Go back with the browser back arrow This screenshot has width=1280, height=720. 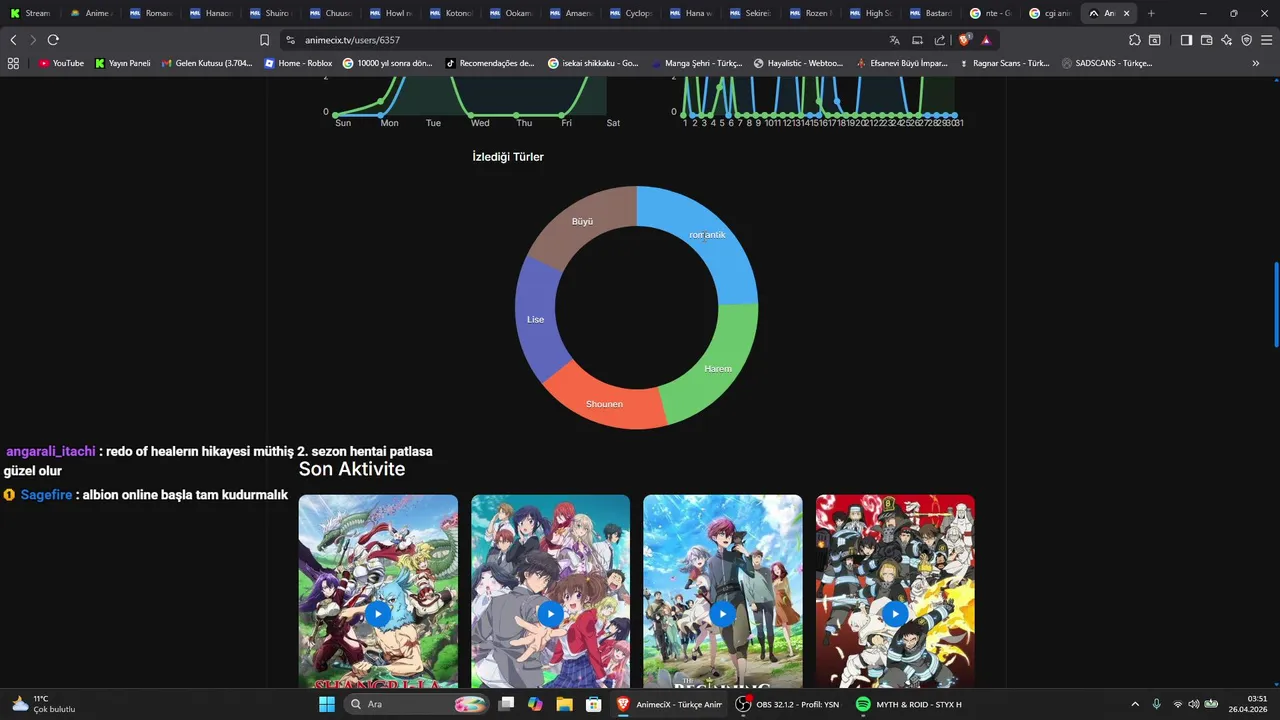point(13,40)
